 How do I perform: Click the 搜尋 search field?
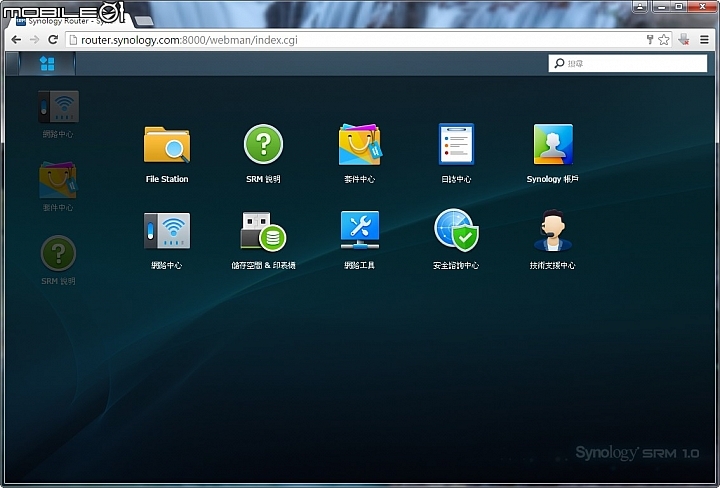[x=628, y=63]
